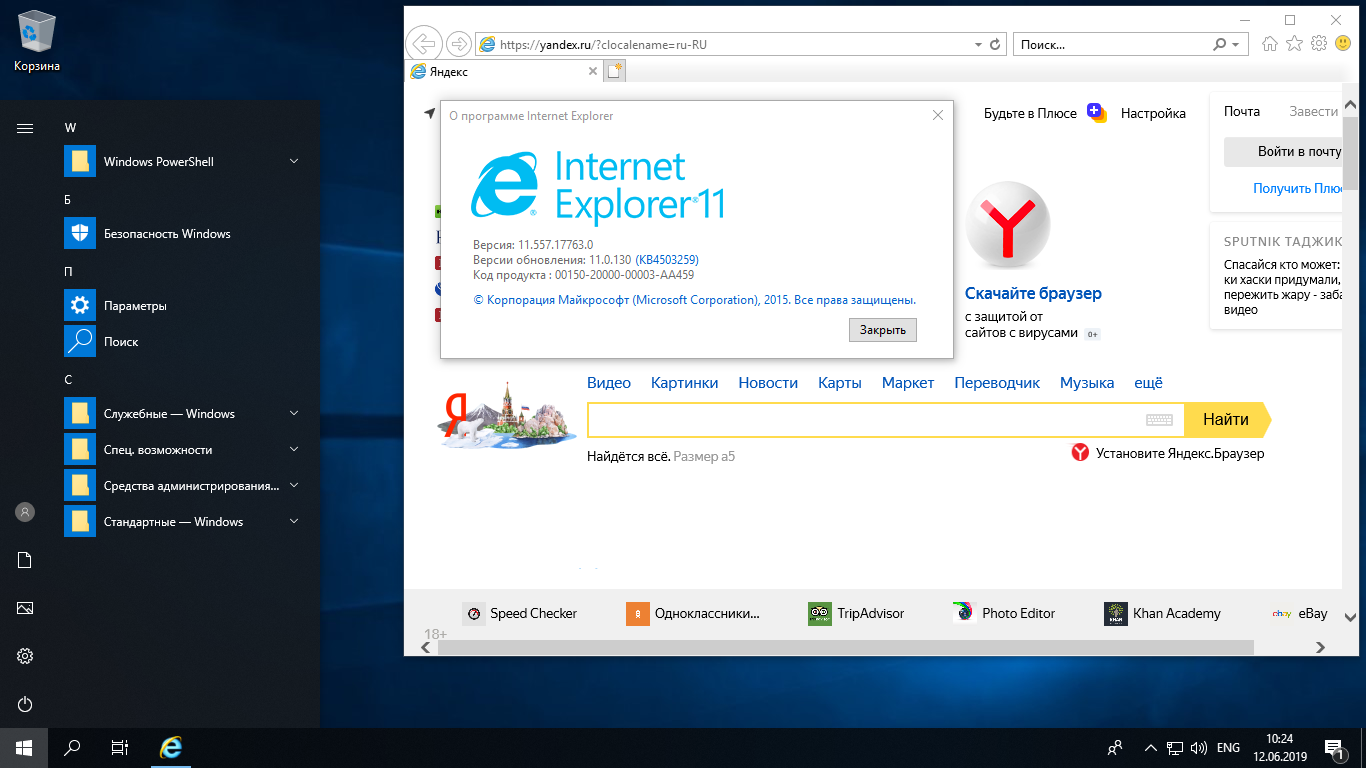Screen dimensions: 1366x768
Task: Click the IE Back navigation button
Action: 424,44
